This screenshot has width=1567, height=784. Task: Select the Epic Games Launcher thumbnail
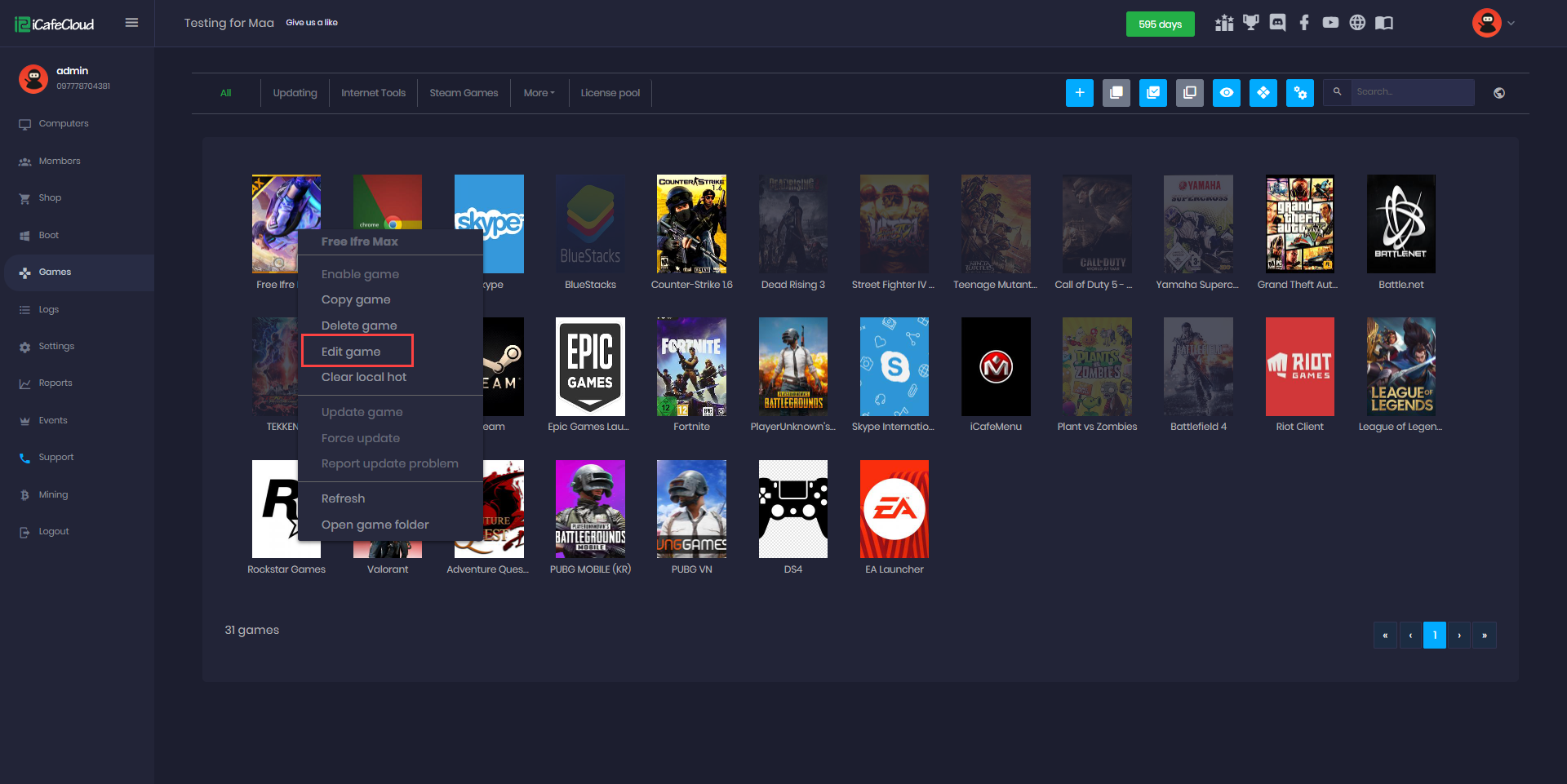[590, 366]
